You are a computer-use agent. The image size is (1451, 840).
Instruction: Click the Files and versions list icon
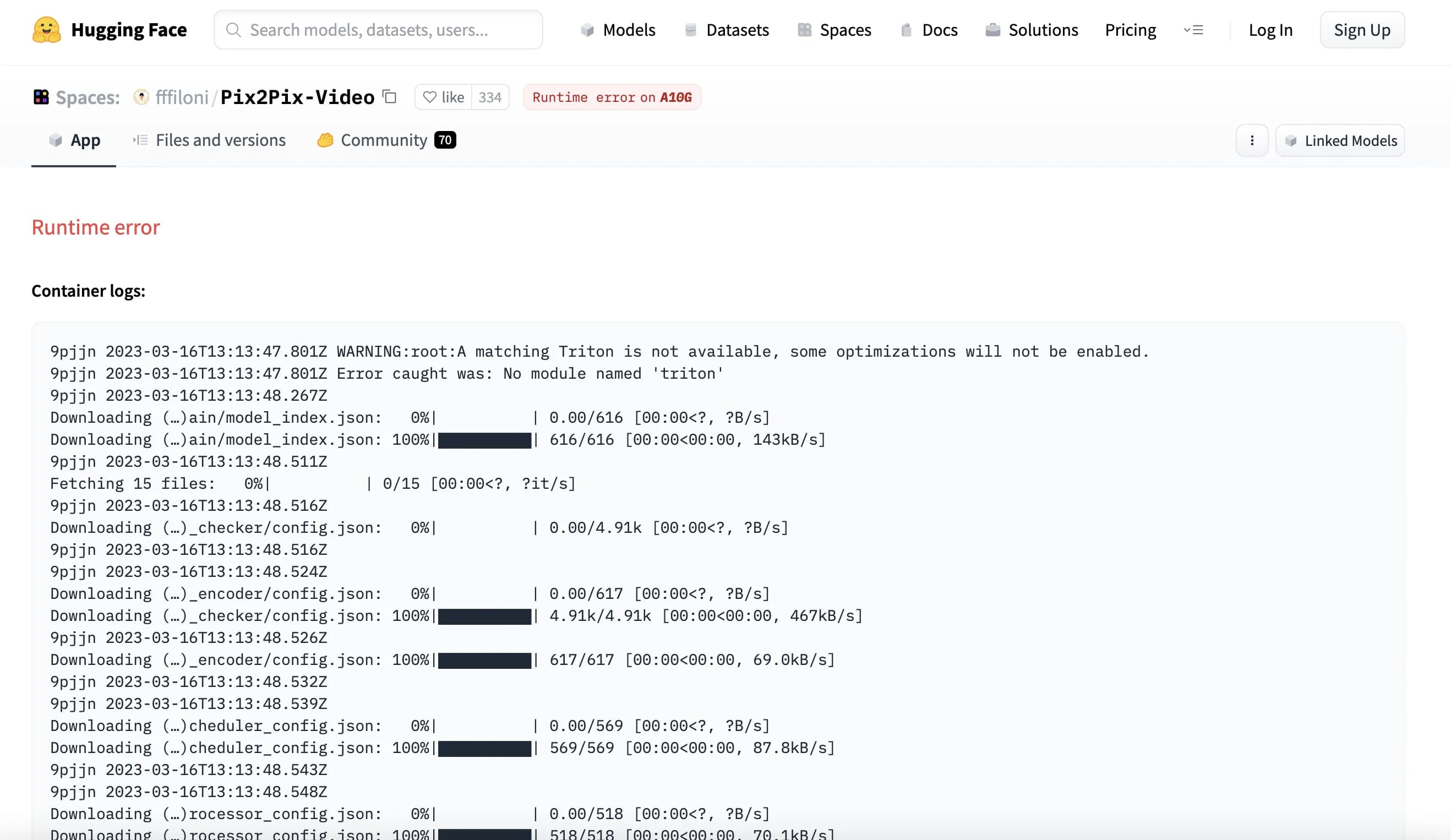click(x=140, y=140)
